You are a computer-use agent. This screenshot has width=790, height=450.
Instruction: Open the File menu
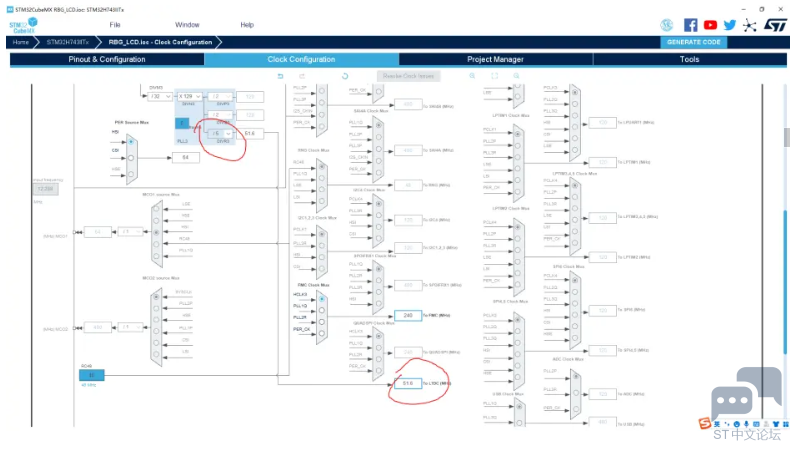[115, 25]
